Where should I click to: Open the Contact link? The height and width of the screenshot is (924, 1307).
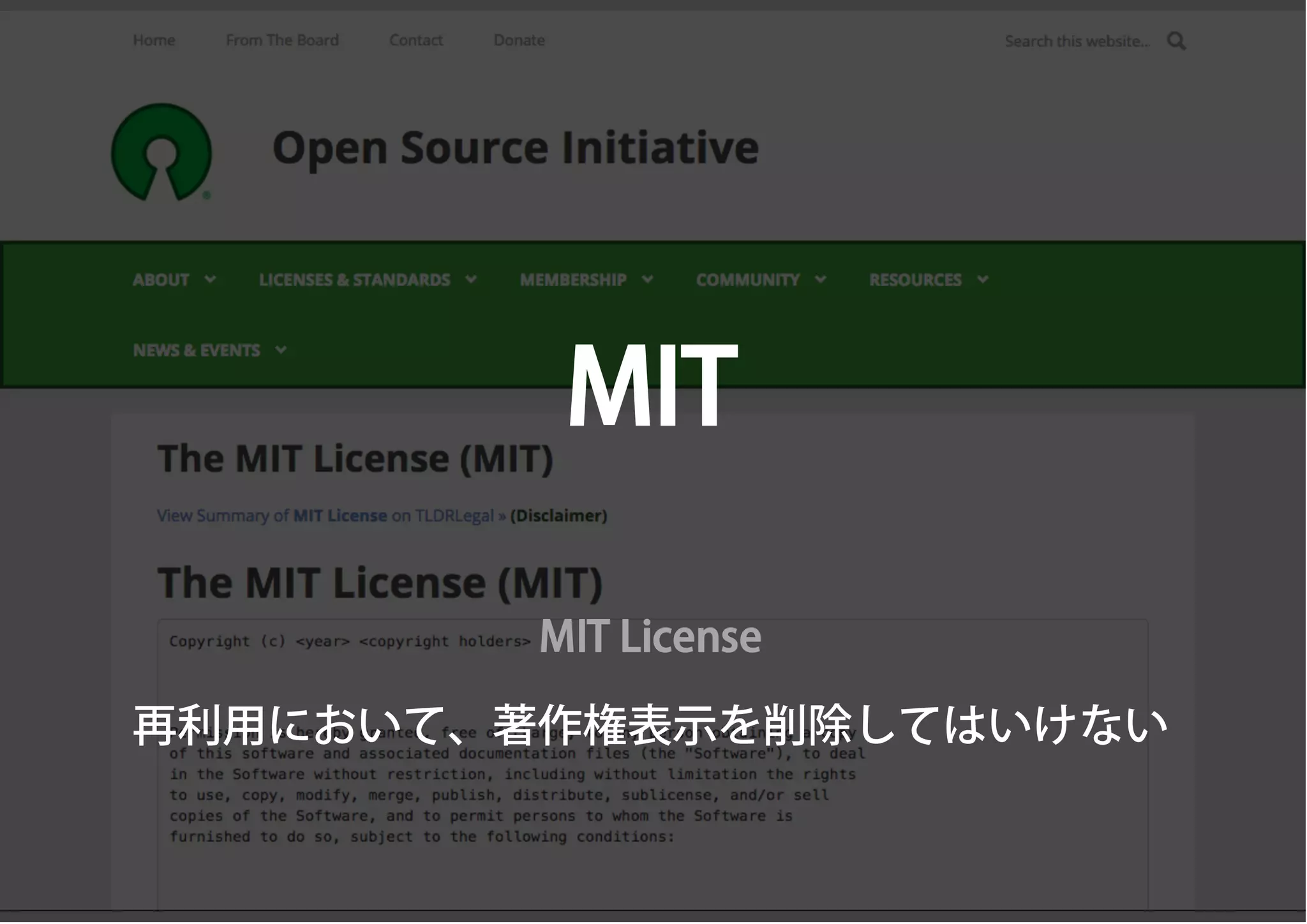[x=416, y=40]
